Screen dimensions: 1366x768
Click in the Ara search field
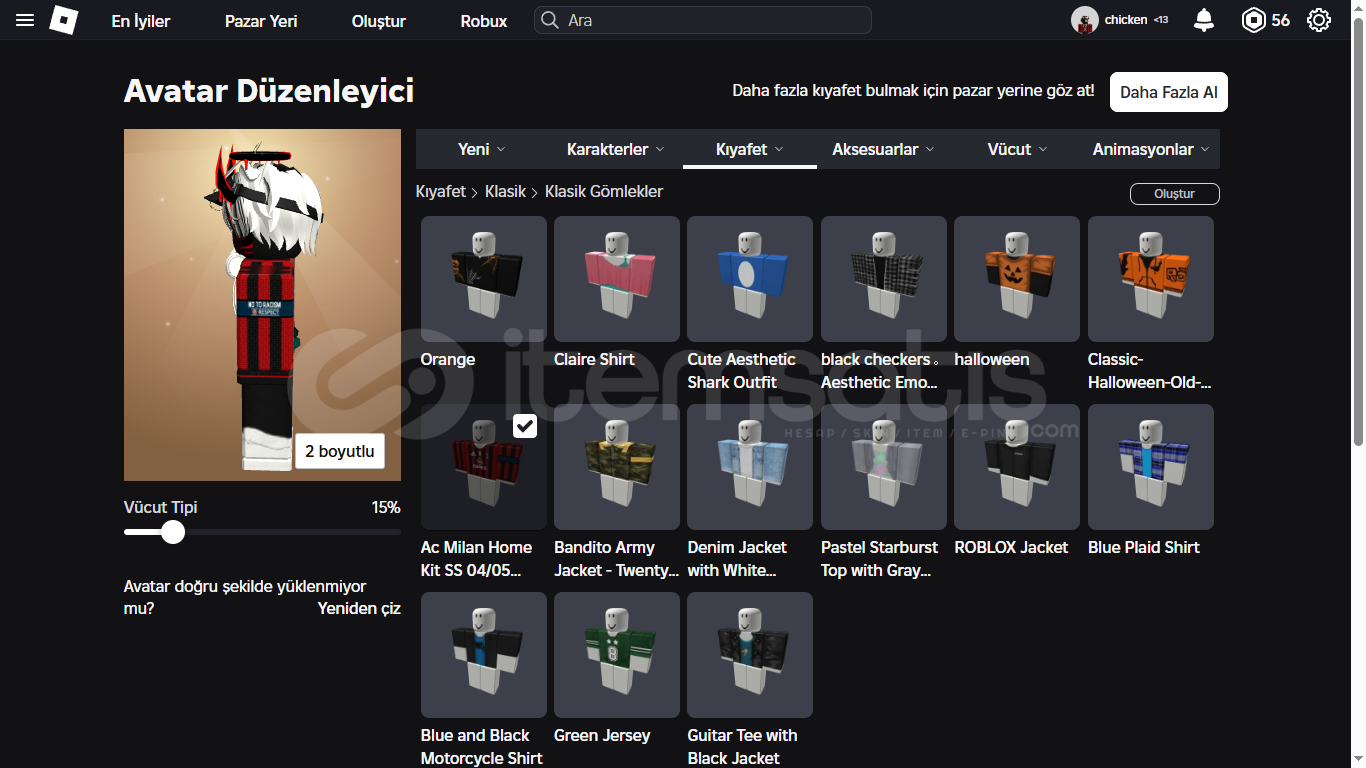point(702,20)
